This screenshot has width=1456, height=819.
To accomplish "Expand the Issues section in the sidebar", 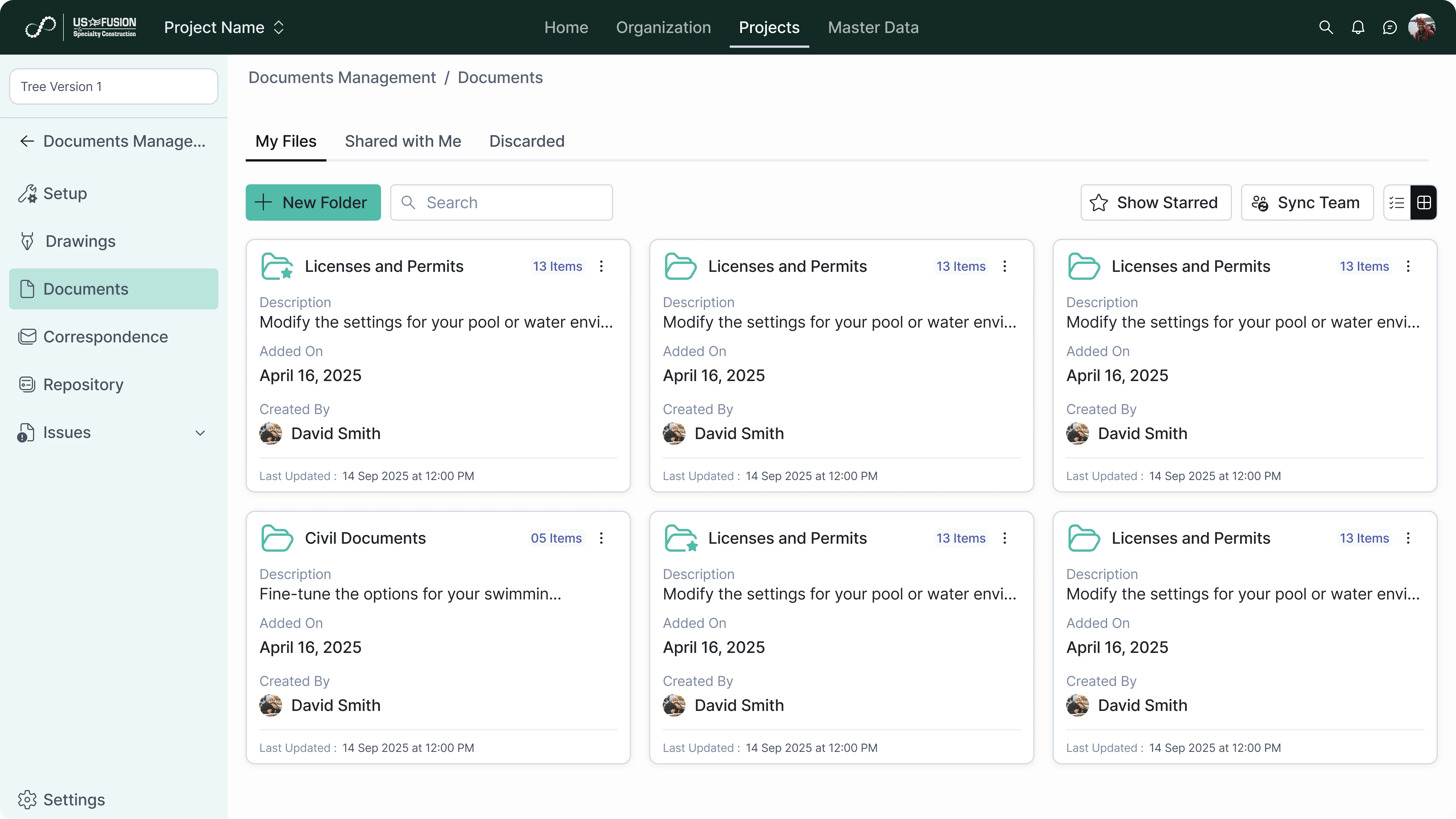I will [200, 432].
